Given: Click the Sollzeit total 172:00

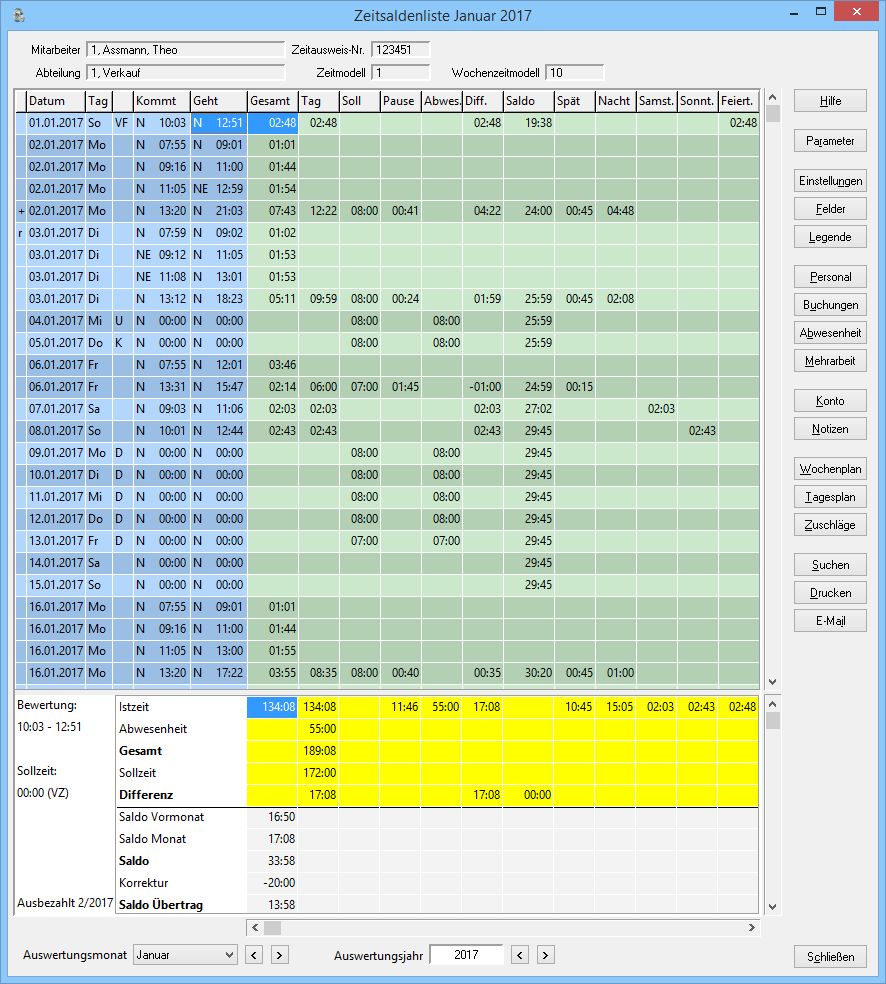Looking at the screenshot, I should click(x=319, y=773).
